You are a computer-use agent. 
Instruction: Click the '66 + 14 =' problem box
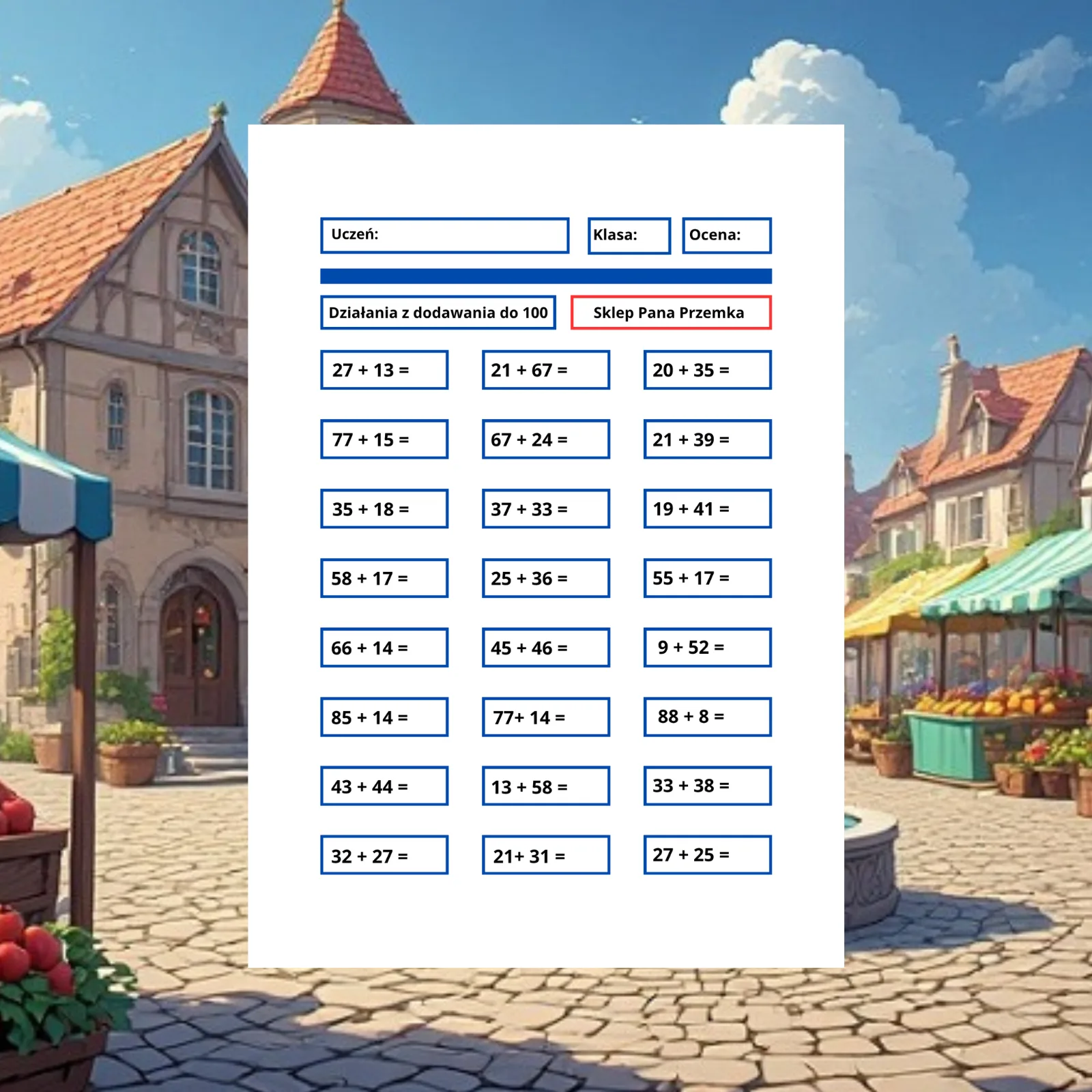(x=384, y=648)
